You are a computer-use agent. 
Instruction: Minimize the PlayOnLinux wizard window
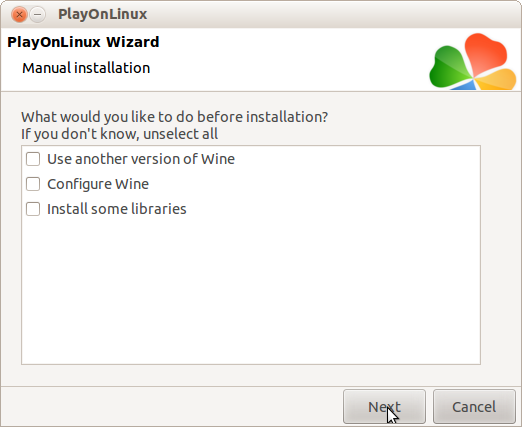point(38,15)
